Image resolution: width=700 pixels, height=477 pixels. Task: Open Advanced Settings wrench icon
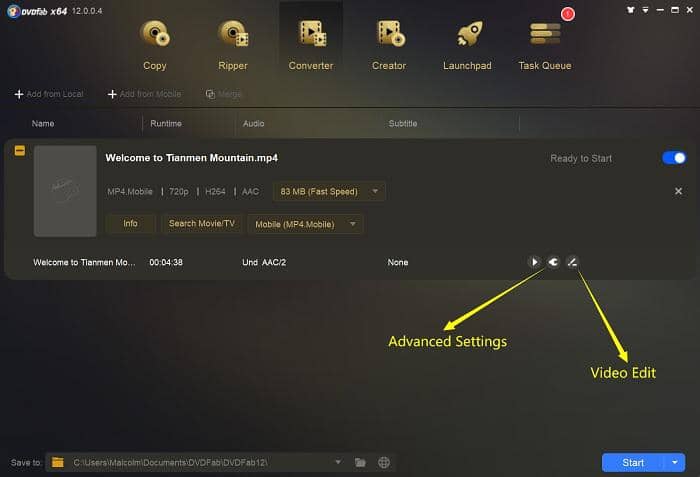tap(553, 262)
